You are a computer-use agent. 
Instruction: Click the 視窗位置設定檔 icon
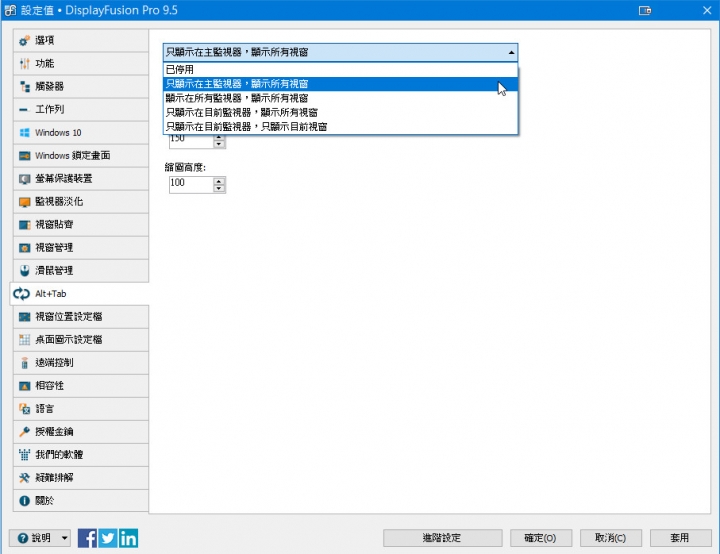(24, 317)
